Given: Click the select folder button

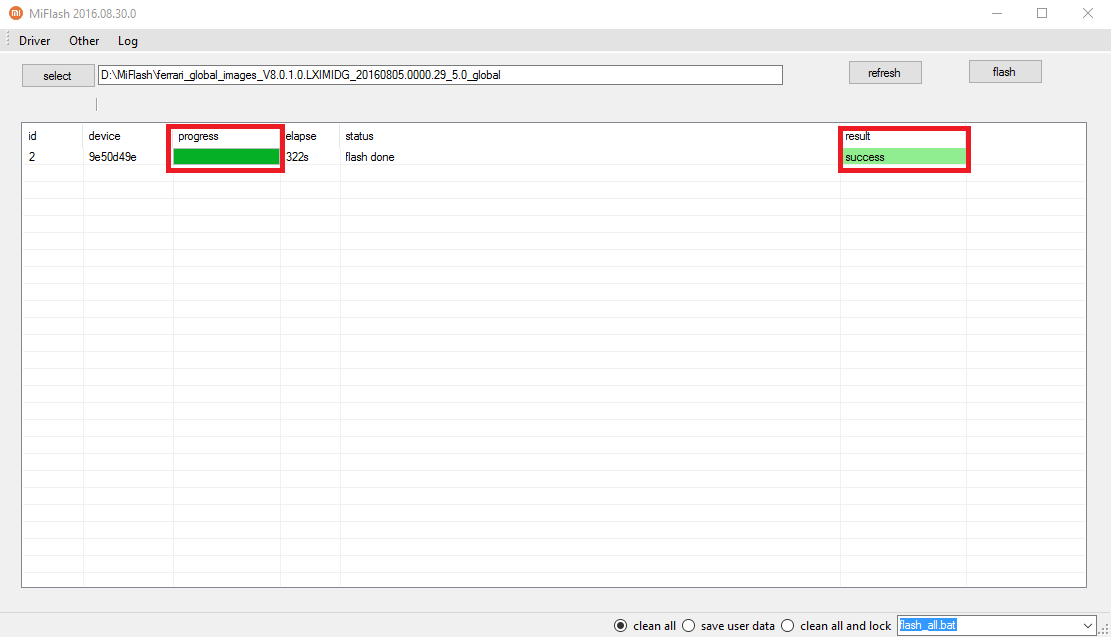Looking at the screenshot, I should pyautogui.click(x=58, y=76).
